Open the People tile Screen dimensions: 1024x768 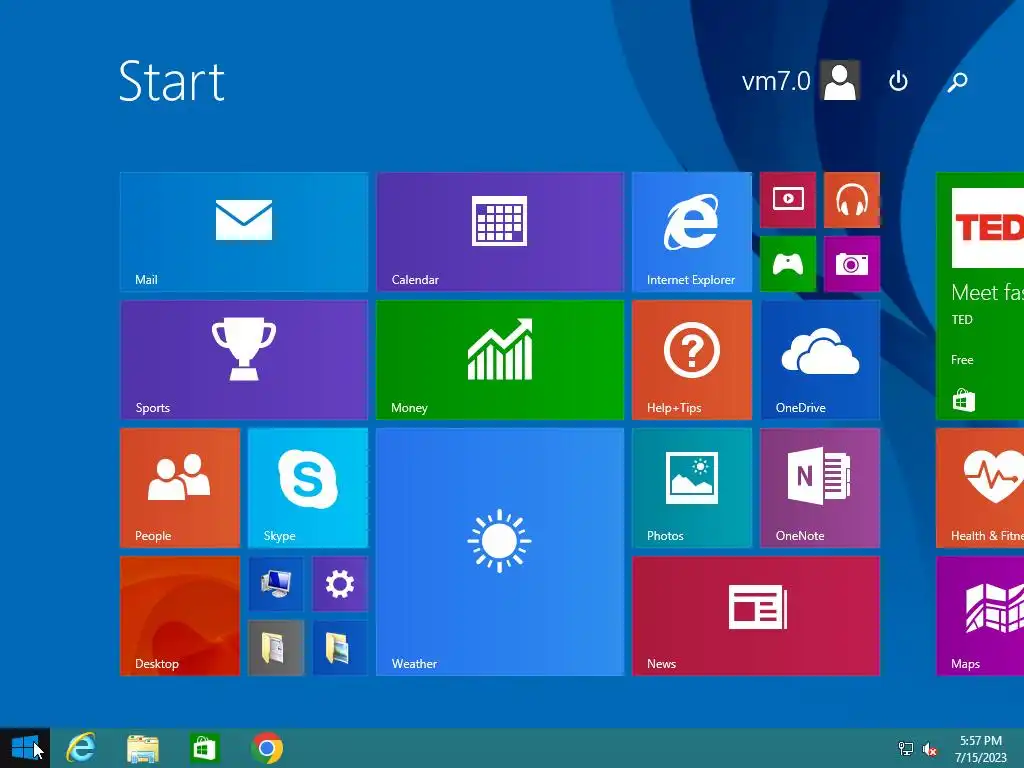click(x=180, y=488)
